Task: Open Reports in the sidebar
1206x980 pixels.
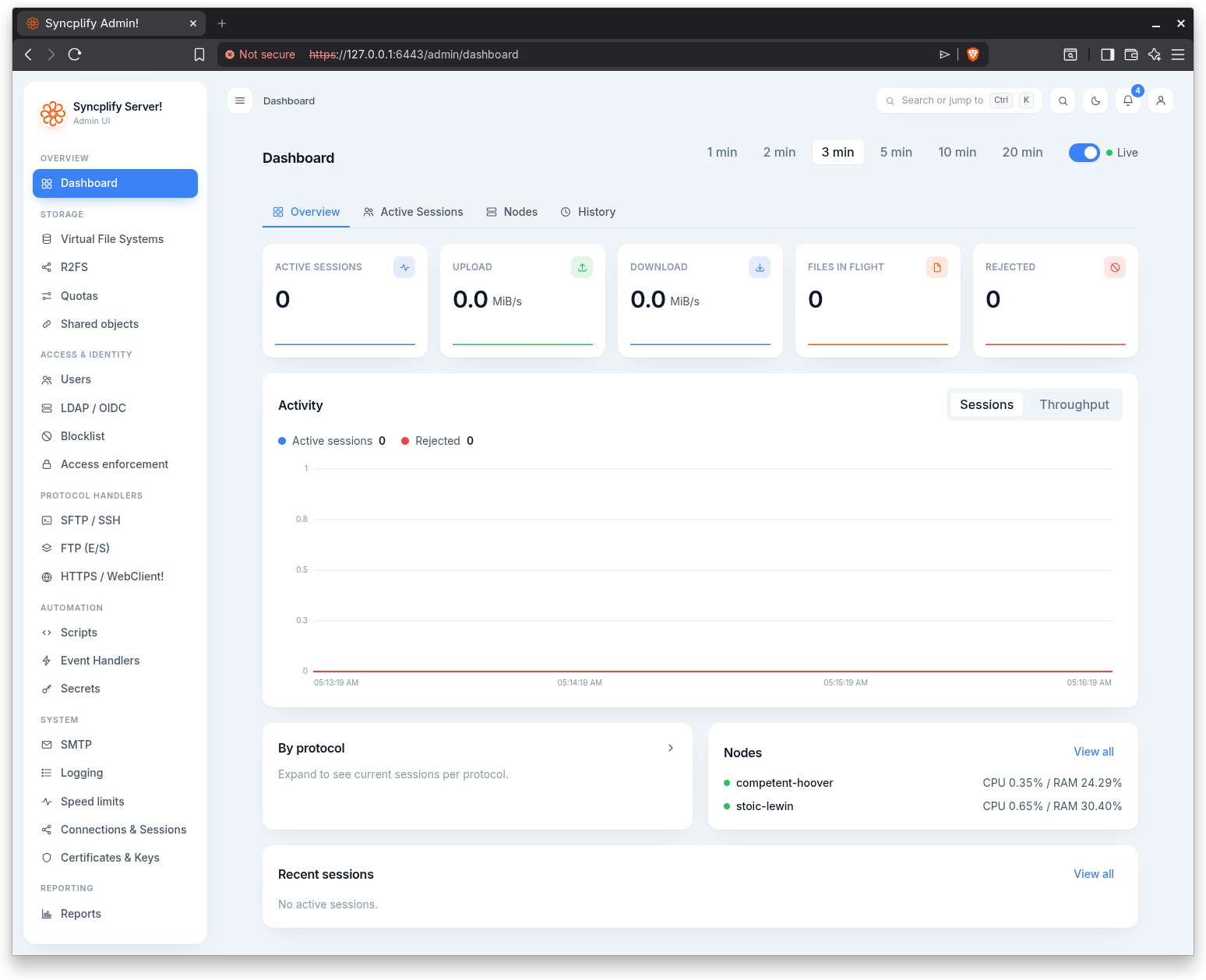Action: [x=115, y=914]
